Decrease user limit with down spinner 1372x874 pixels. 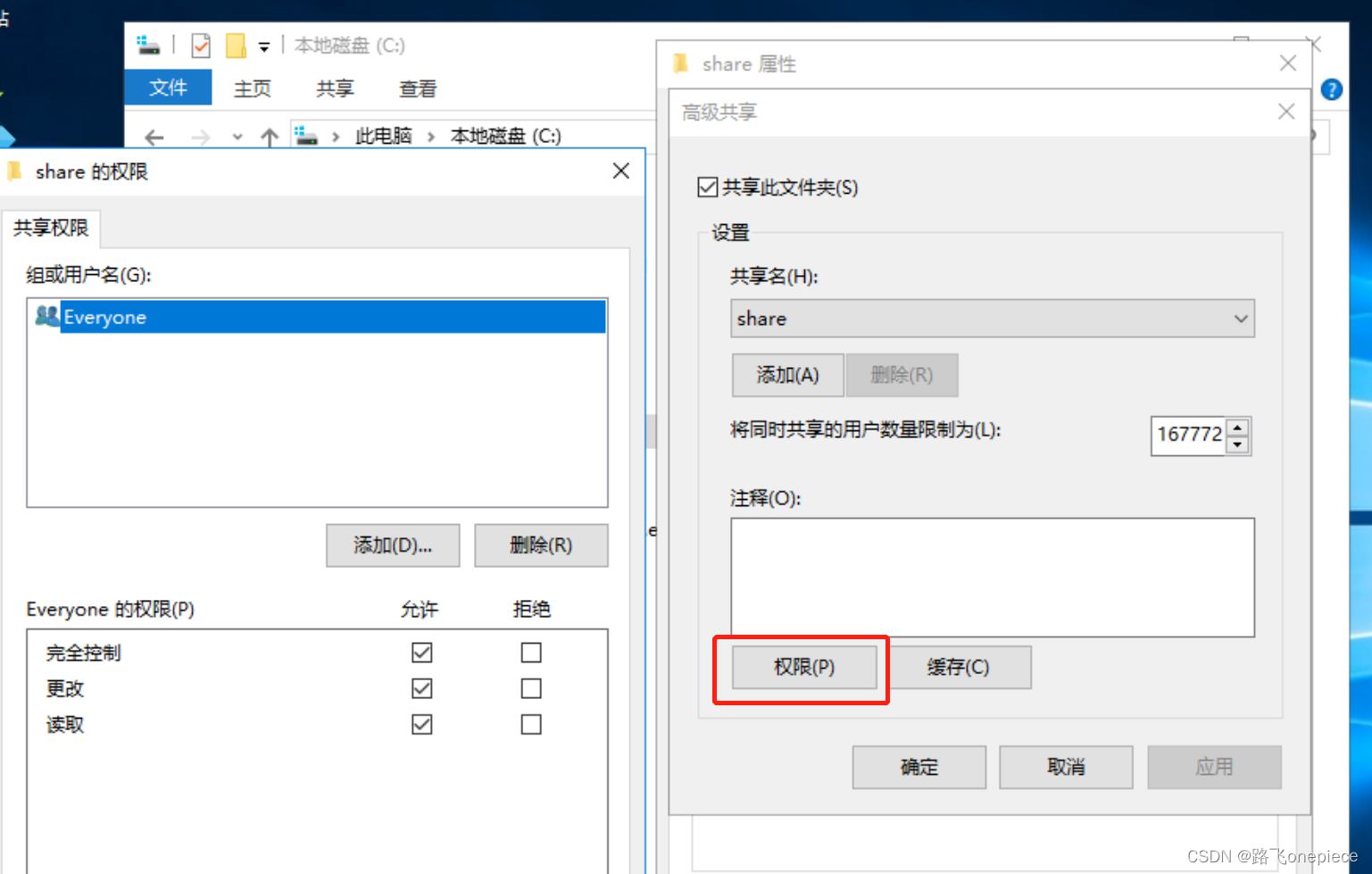point(1238,445)
